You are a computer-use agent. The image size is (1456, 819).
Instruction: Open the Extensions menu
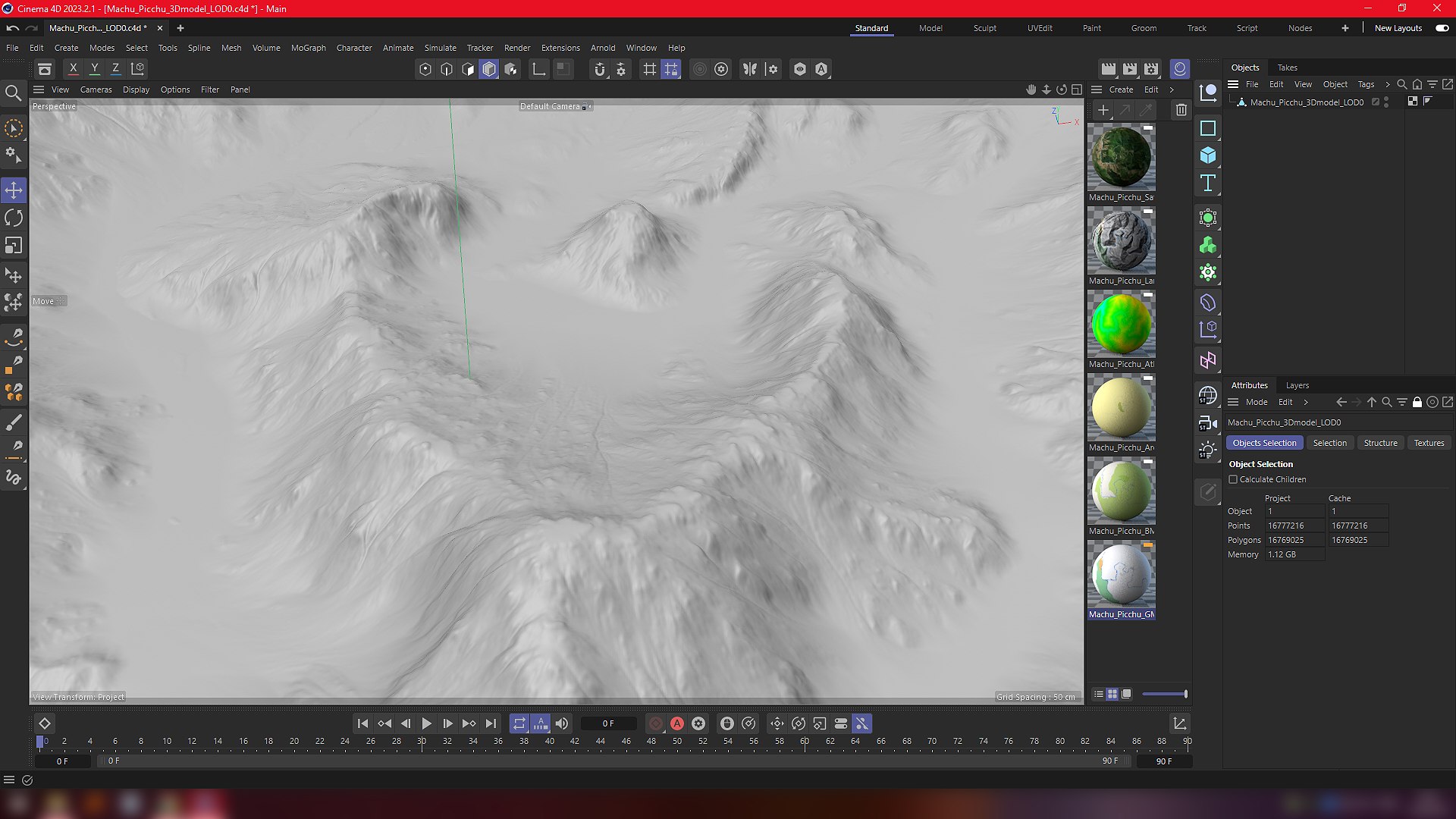click(560, 48)
